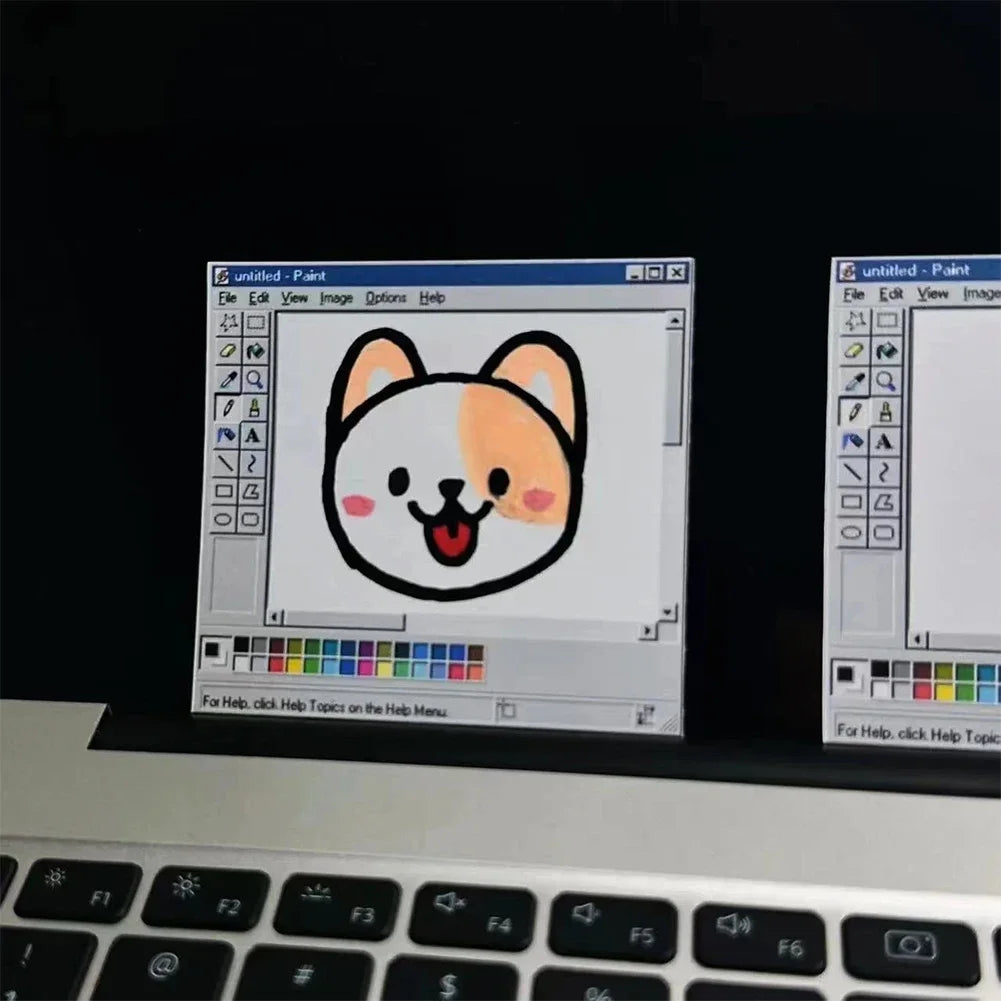Pick the purple swatch in left Paint palette
The width and height of the screenshot is (1001, 1001).
tap(366, 649)
